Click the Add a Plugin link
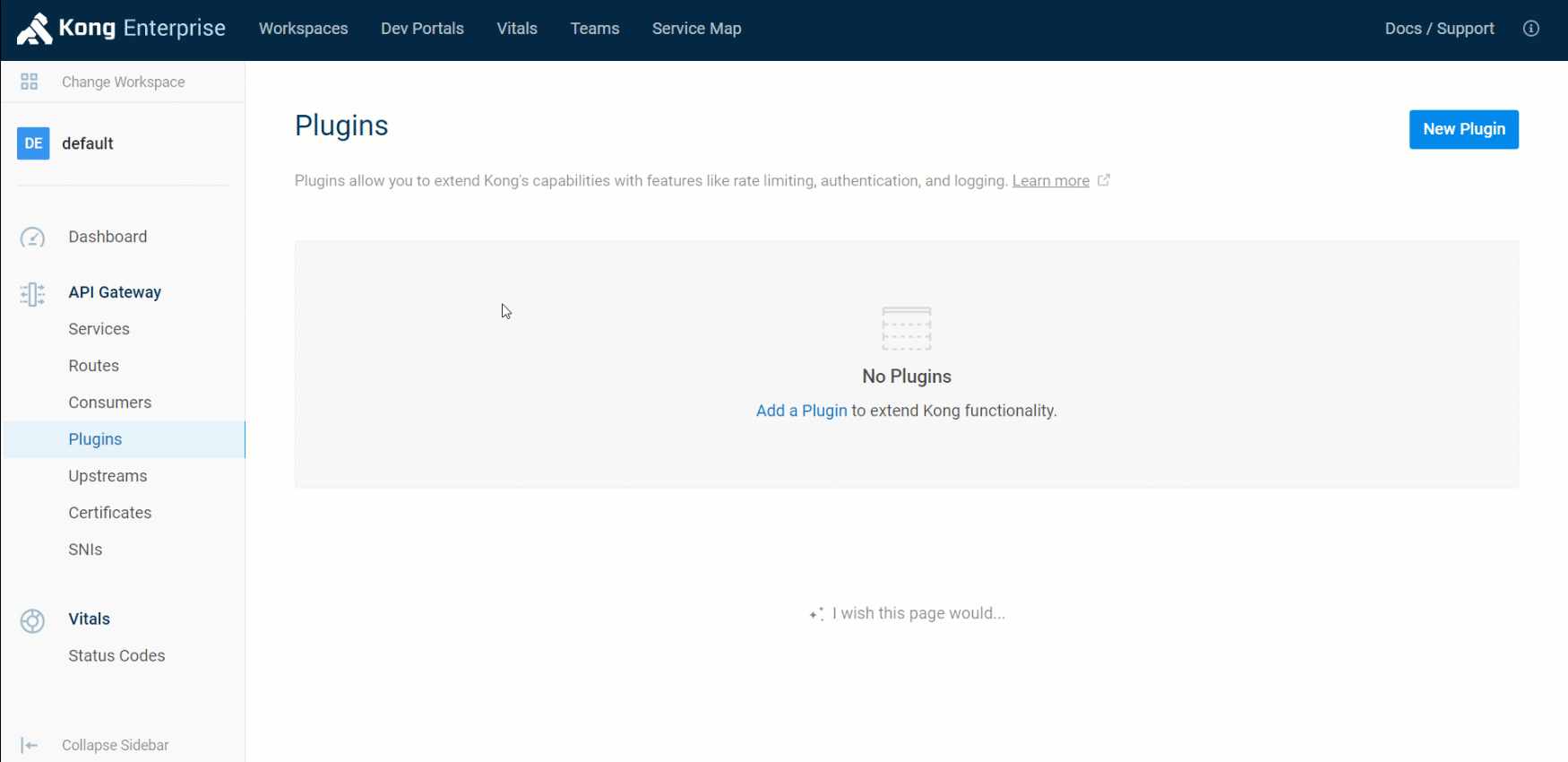This screenshot has width=1568, height=762. (x=802, y=411)
